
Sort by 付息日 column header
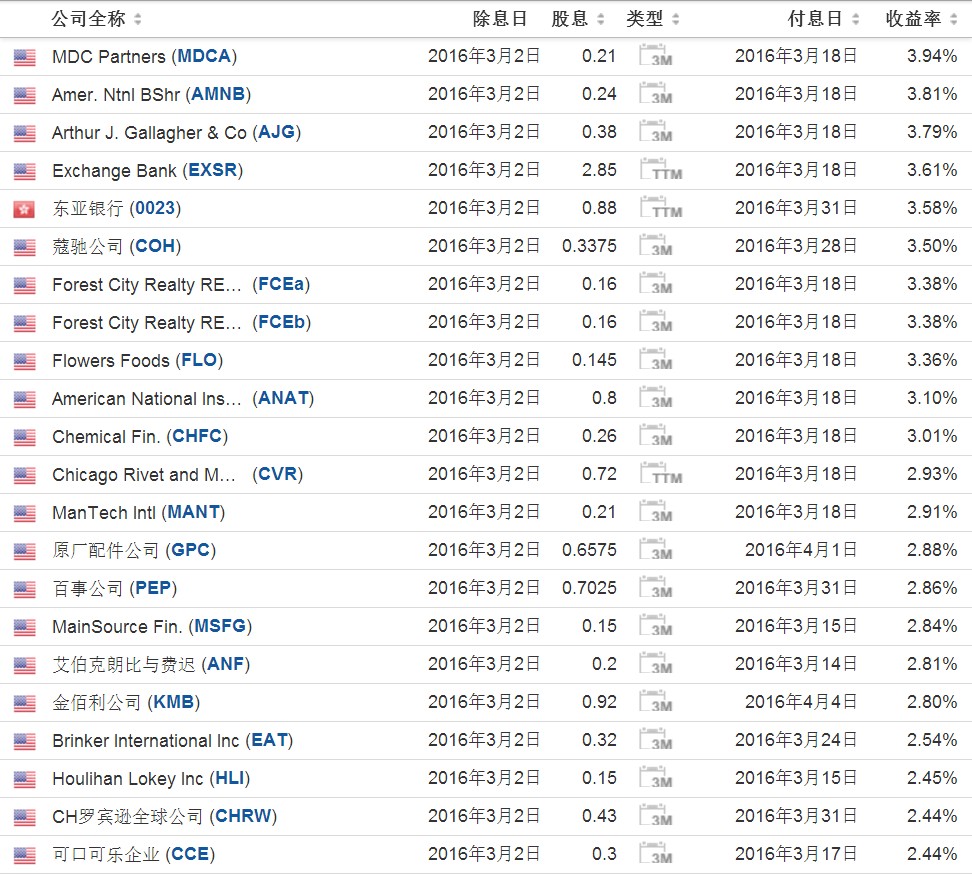[x=823, y=19]
